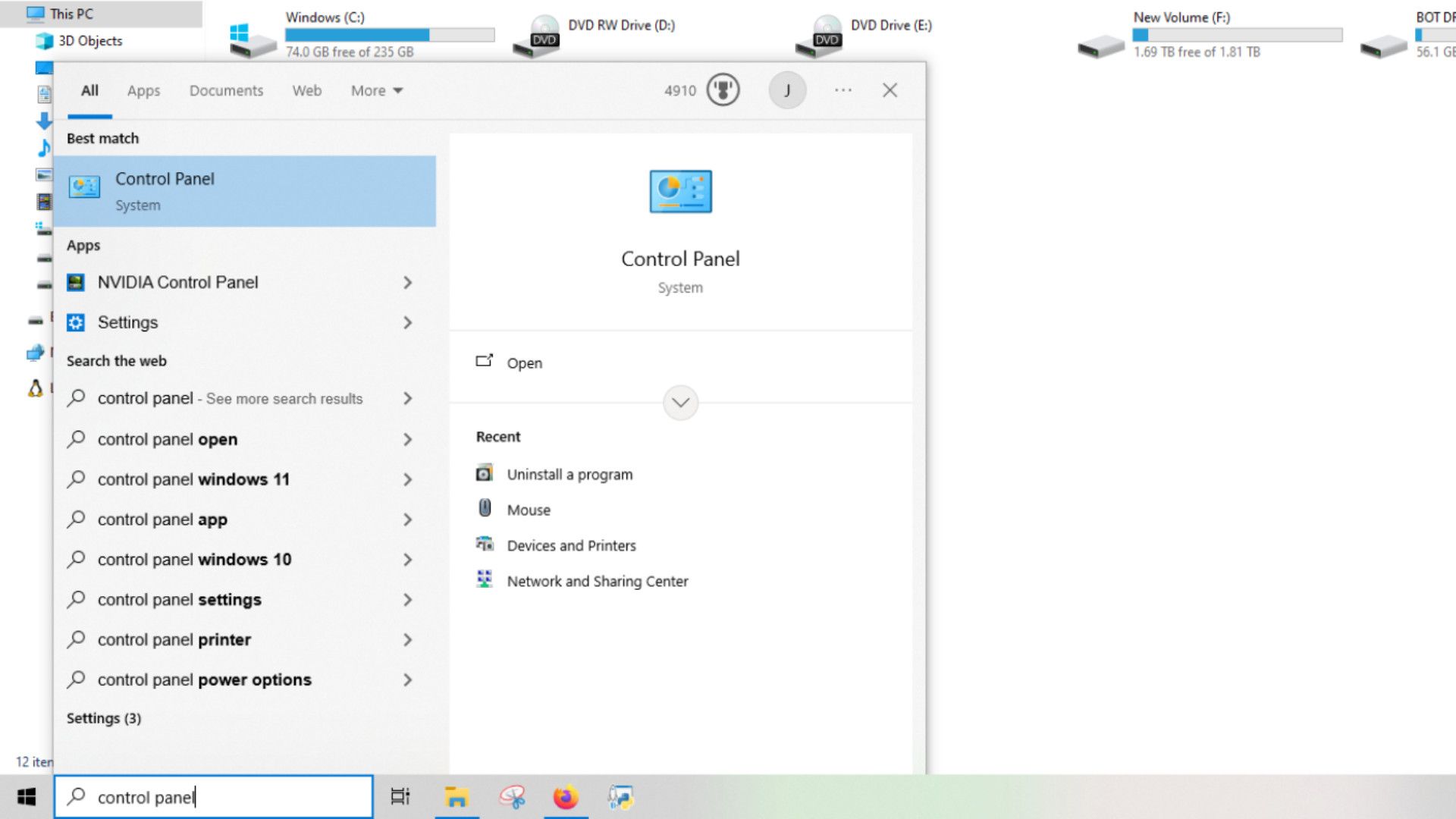The height and width of the screenshot is (819, 1456).
Task: Click the Uninstall a program icon
Action: (x=484, y=473)
